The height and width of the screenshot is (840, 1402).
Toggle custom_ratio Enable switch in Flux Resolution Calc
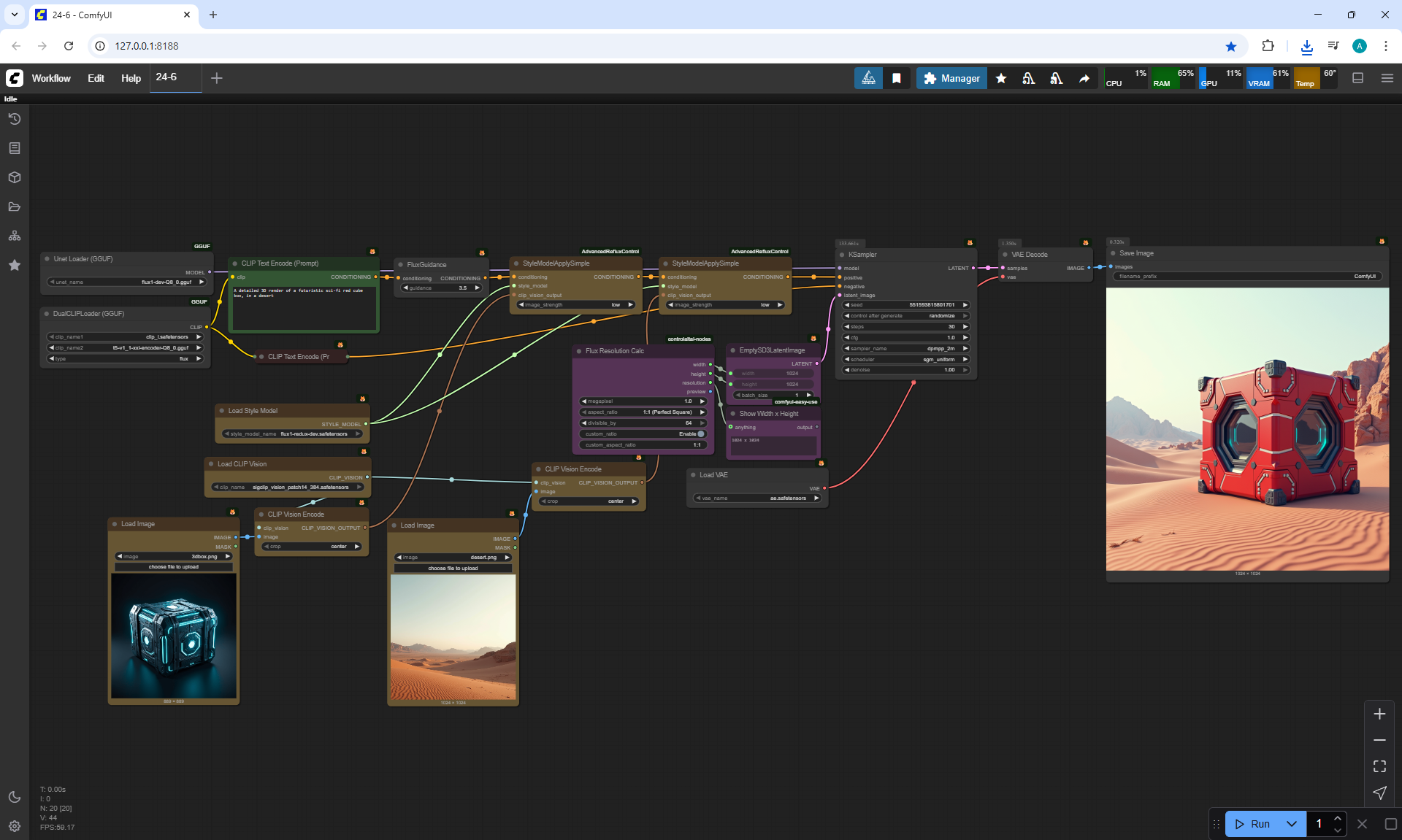(700, 434)
